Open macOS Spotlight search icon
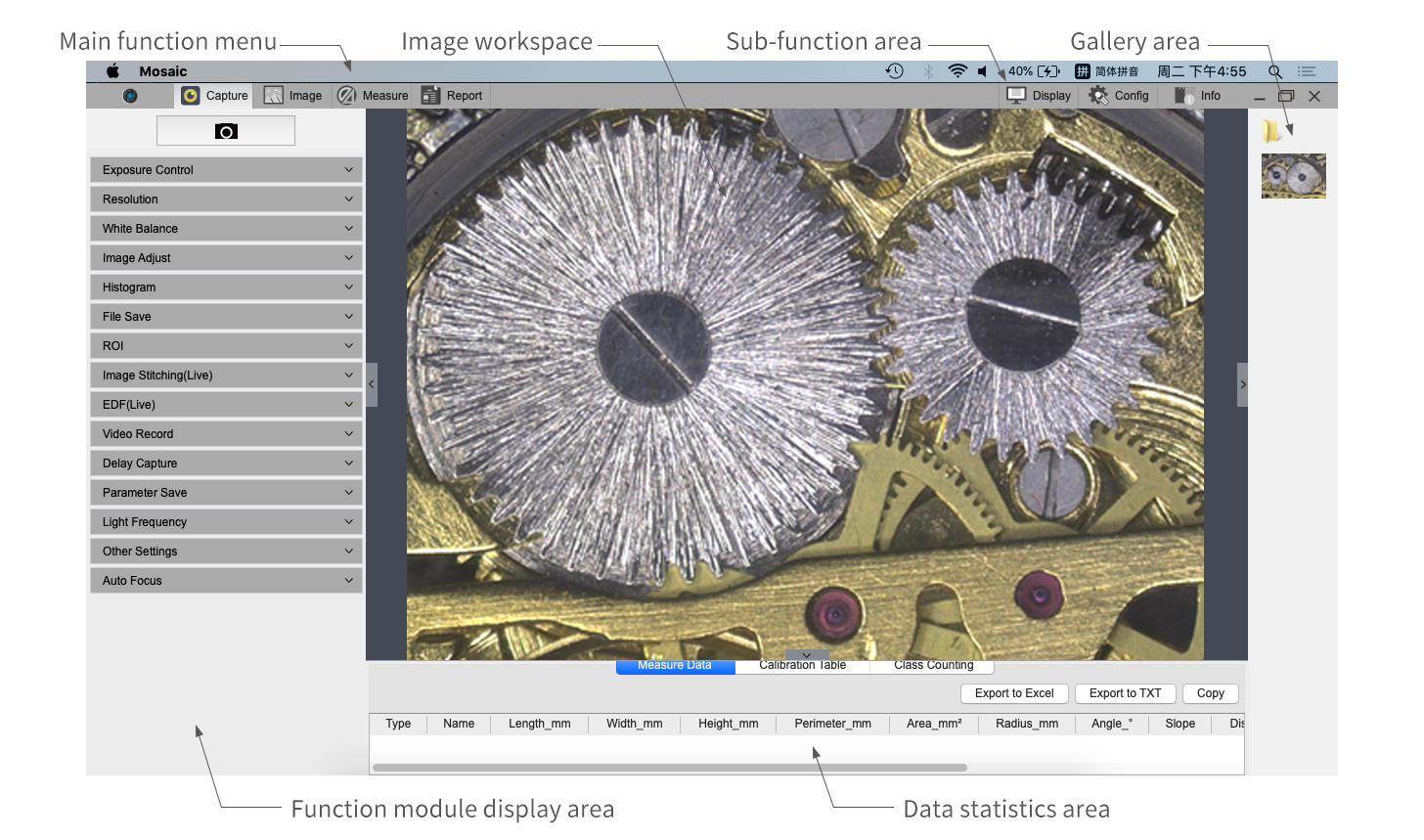The width and height of the screenshot is (1424, 840). (x=1274, y=71)
